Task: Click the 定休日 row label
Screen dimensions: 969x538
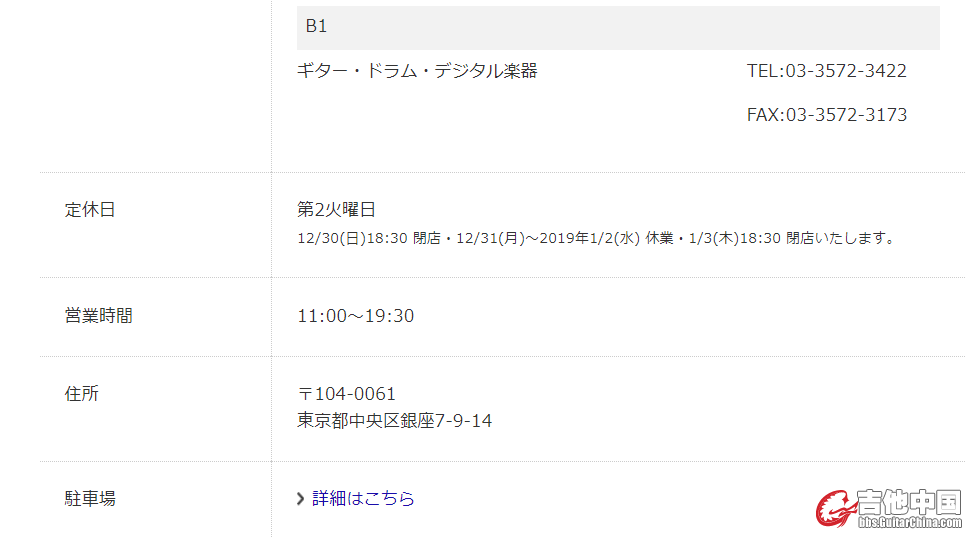Action: [90, 210]
